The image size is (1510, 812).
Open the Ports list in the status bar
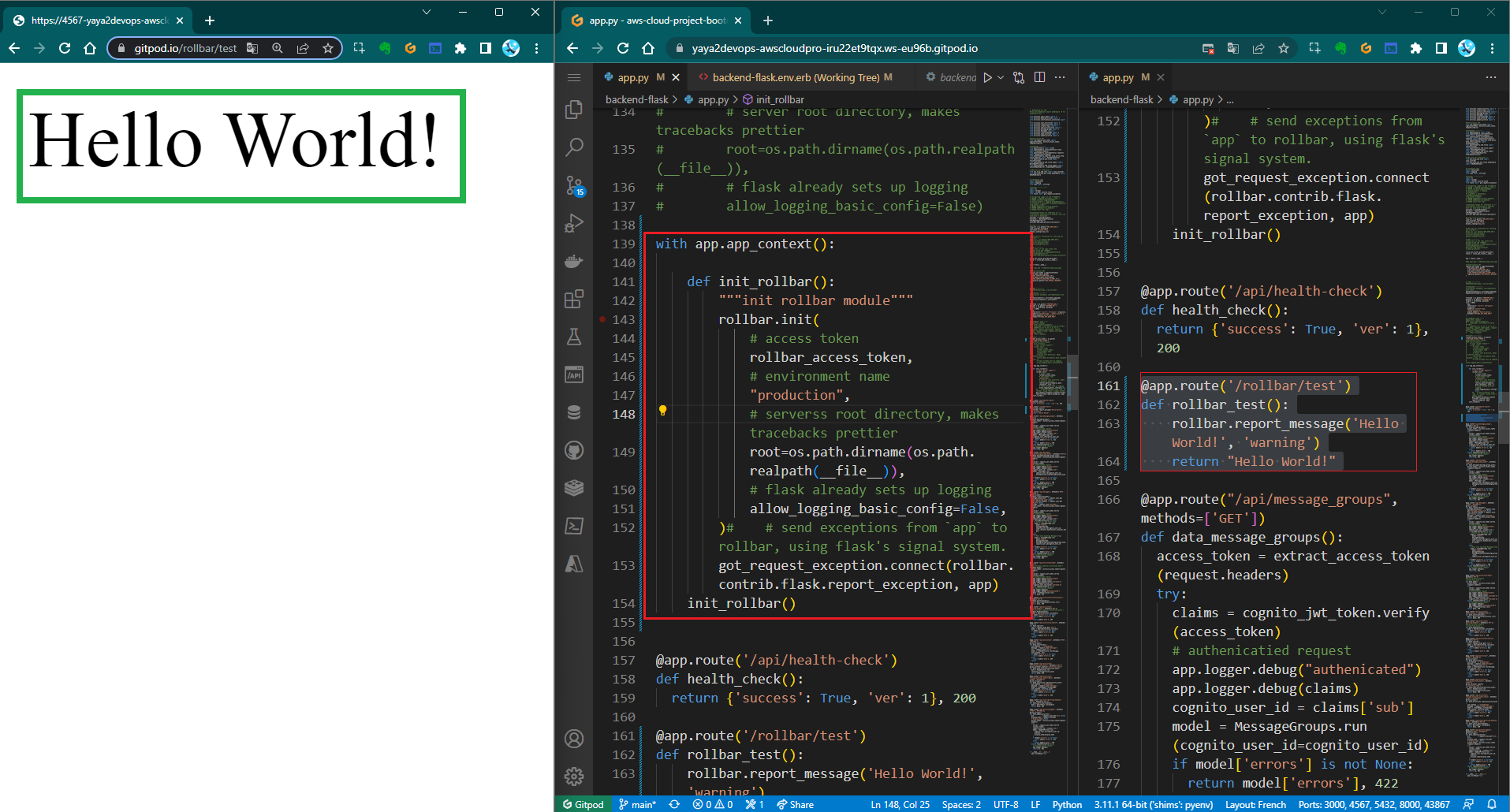pyautogui.click(x=1374, y=804)
